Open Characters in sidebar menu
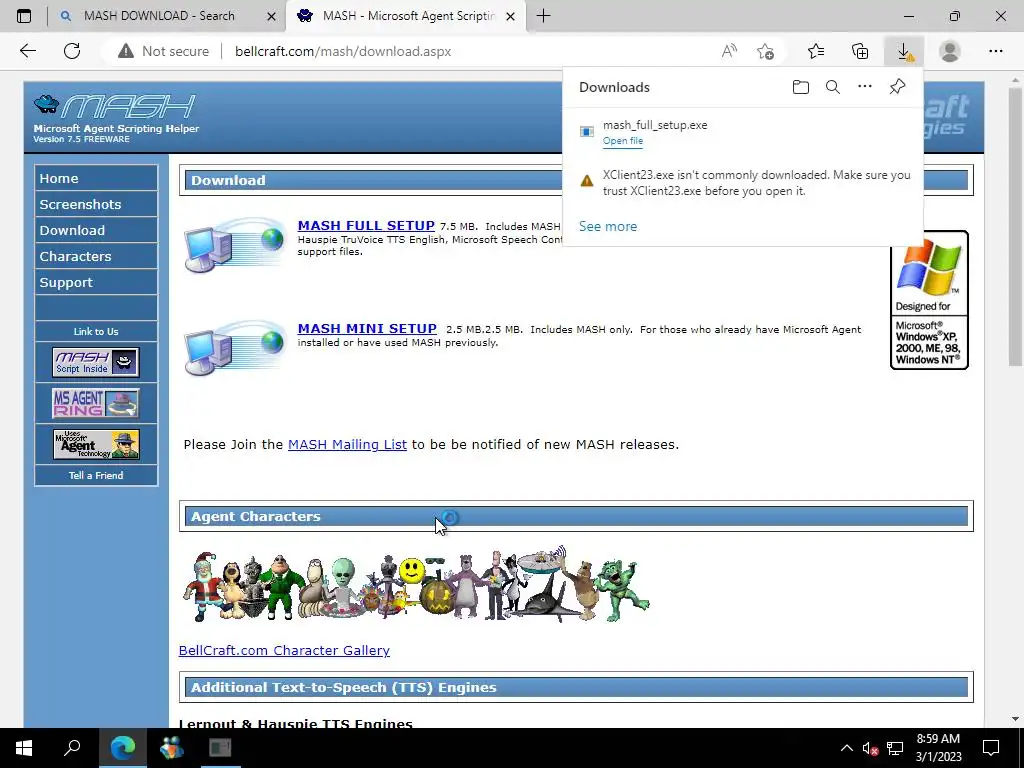The image size is (1024, 768). pyautogui.click(x=96, y=257)
